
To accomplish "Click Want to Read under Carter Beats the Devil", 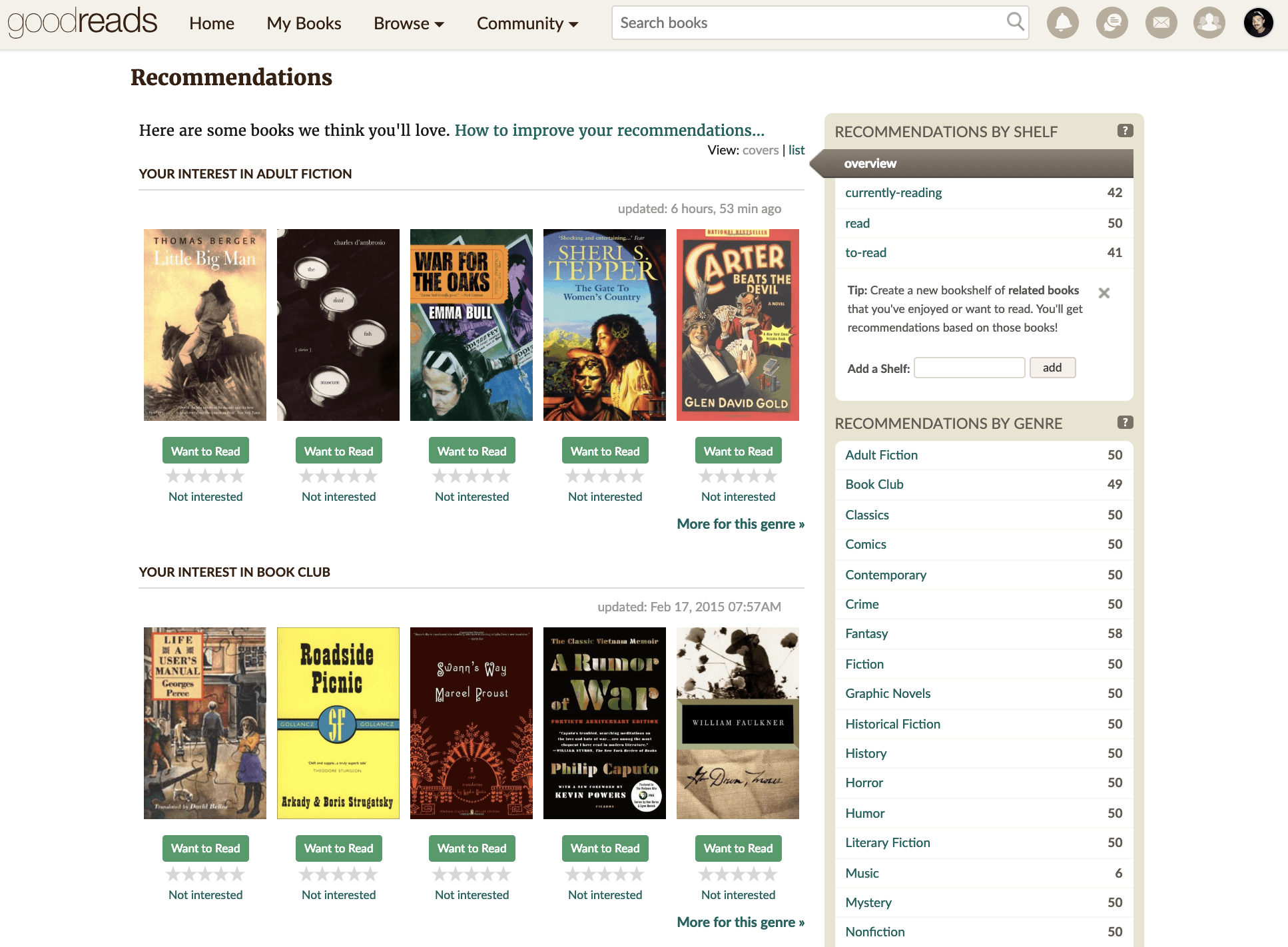I will point(738,450).
